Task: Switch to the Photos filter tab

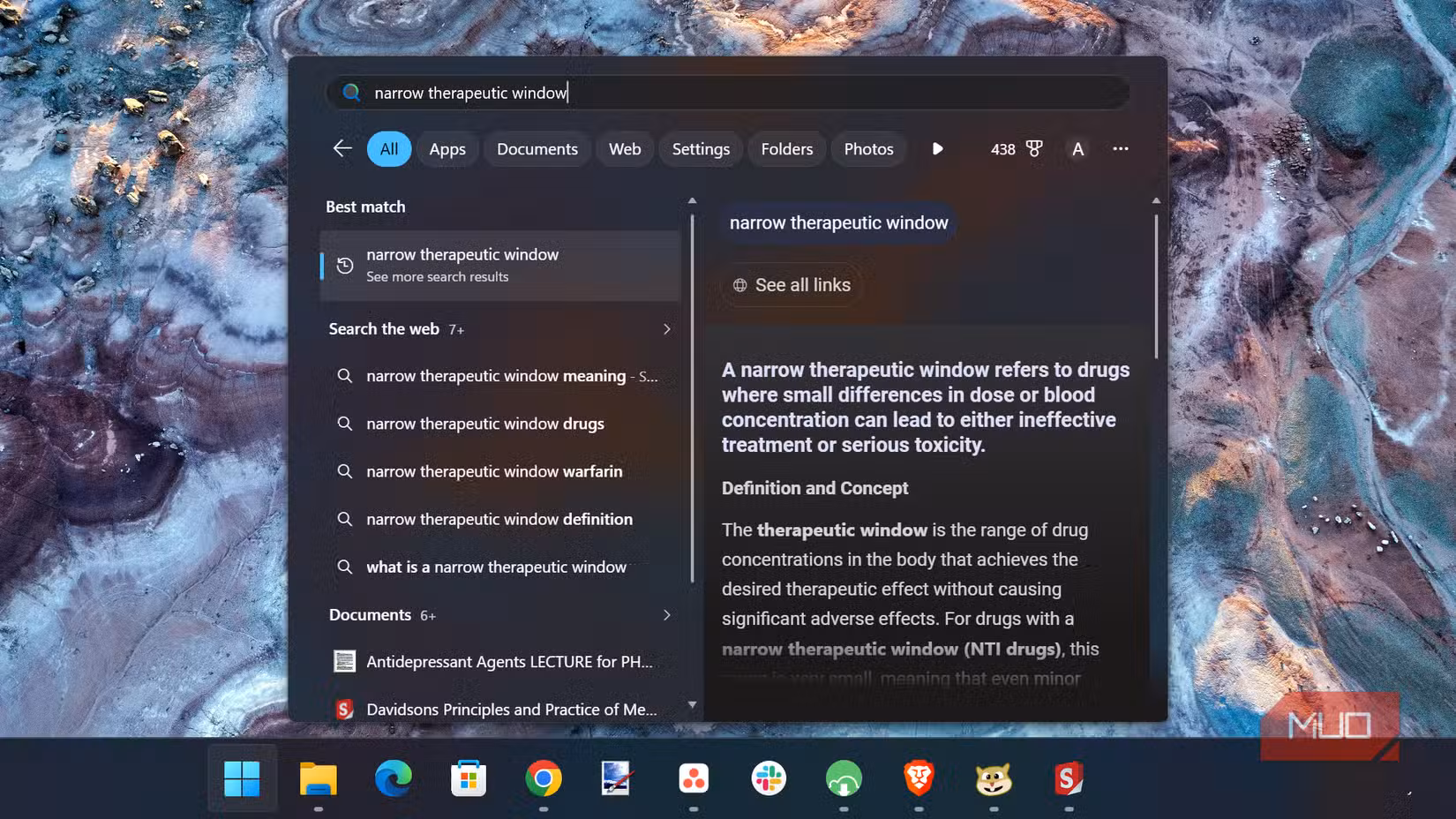Action: click(868, 149)
